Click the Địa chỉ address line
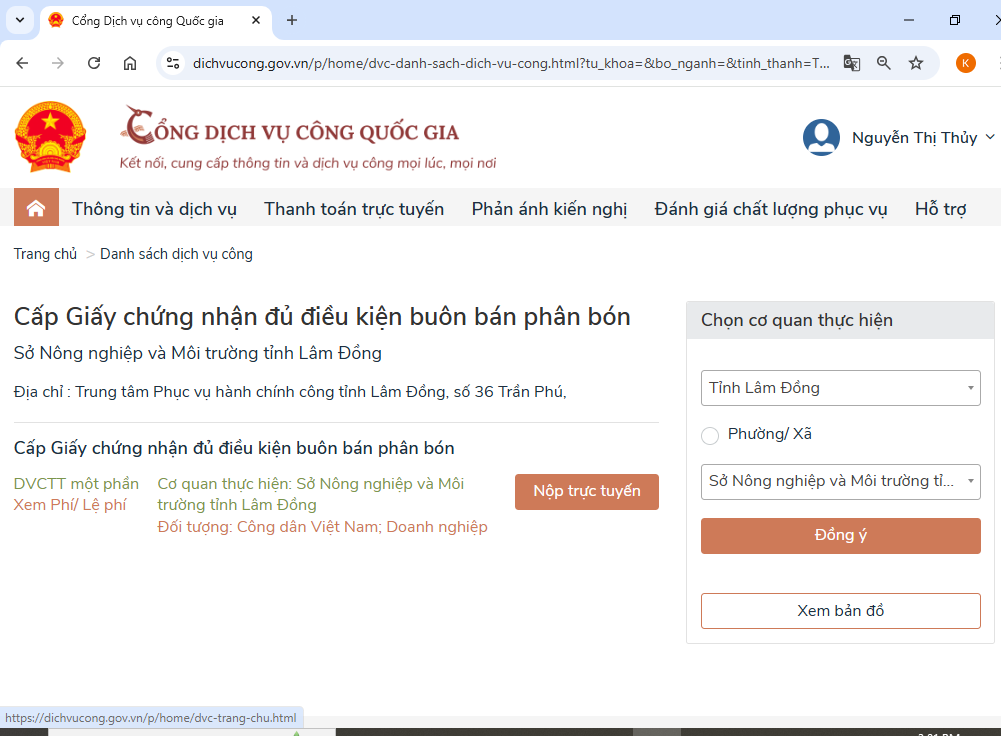The height and width of the screenshot is (736, 1001). [x=290, y=391]
